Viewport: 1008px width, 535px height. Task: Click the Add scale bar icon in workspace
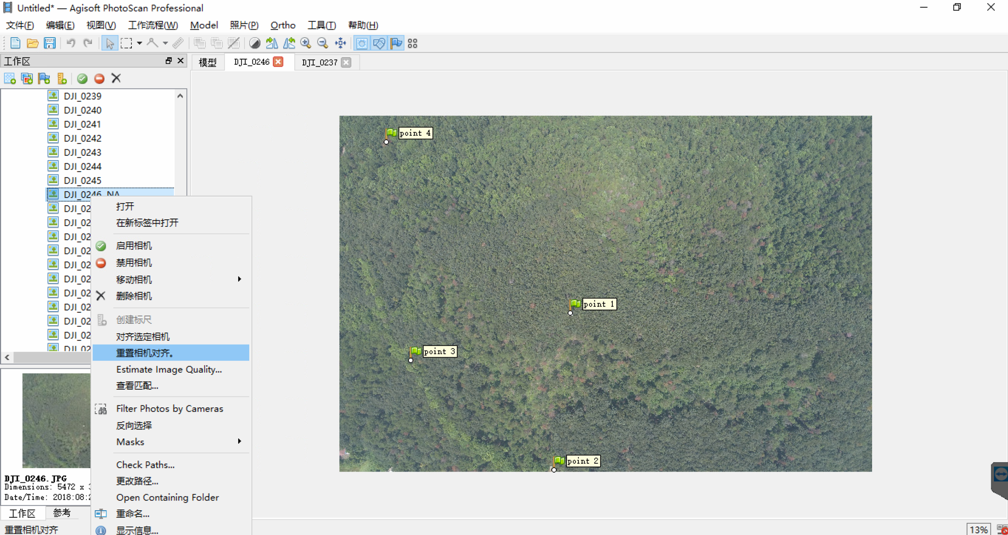[62, 78]
